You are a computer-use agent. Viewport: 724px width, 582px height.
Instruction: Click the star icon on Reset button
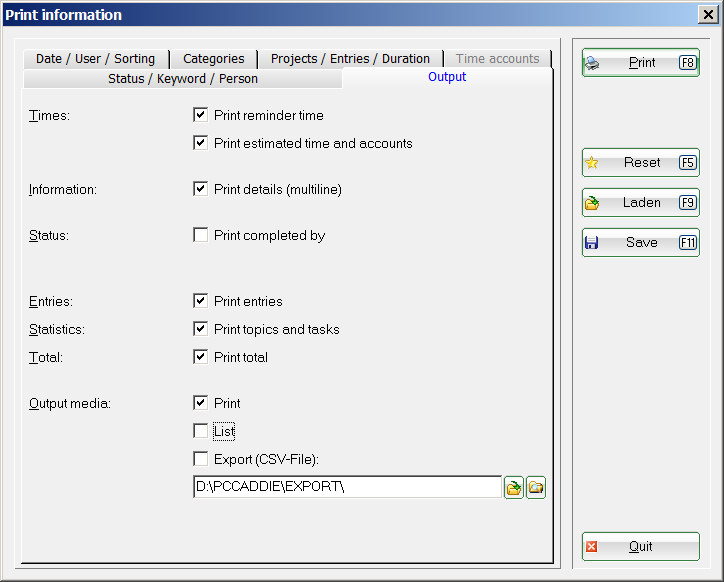591,163
